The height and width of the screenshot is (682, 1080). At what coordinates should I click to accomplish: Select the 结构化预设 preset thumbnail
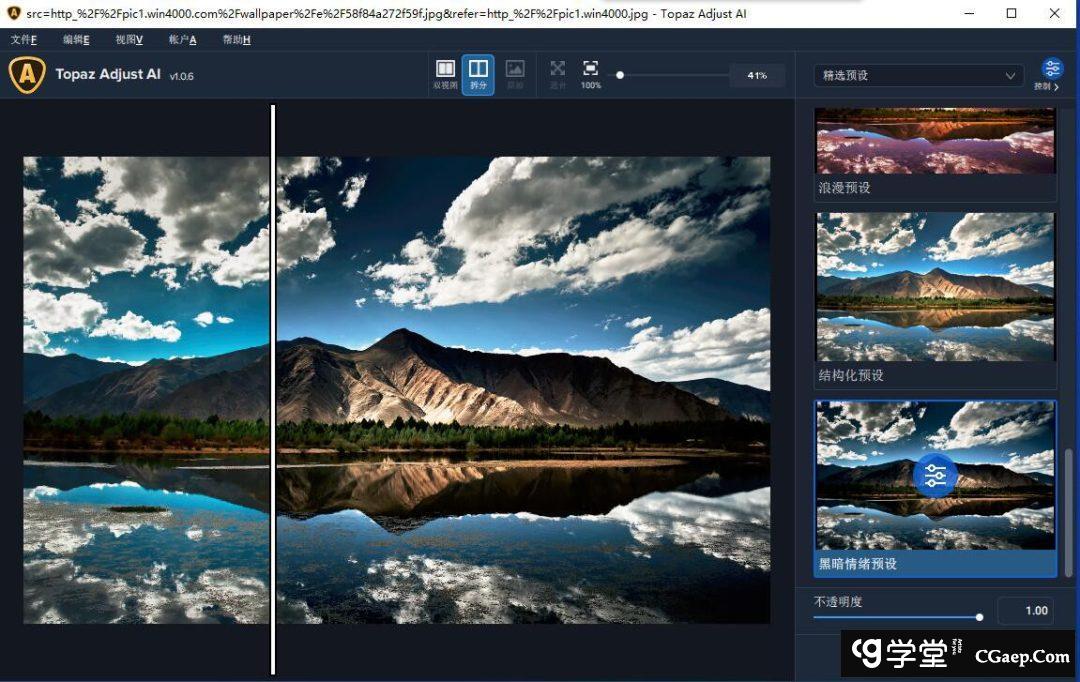935,287
